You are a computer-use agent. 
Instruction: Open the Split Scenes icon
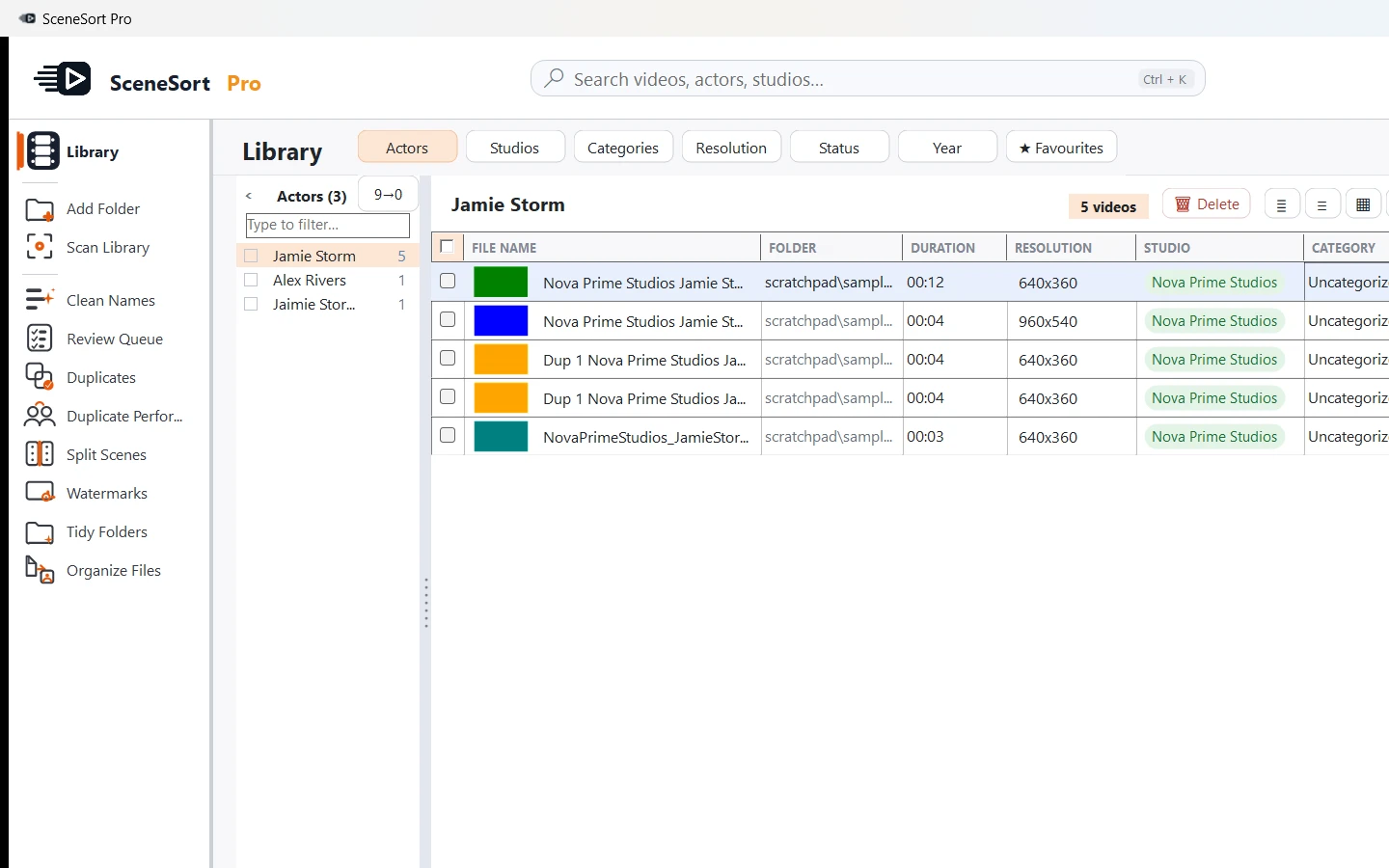pyautogui.click(x=40, y=454)
